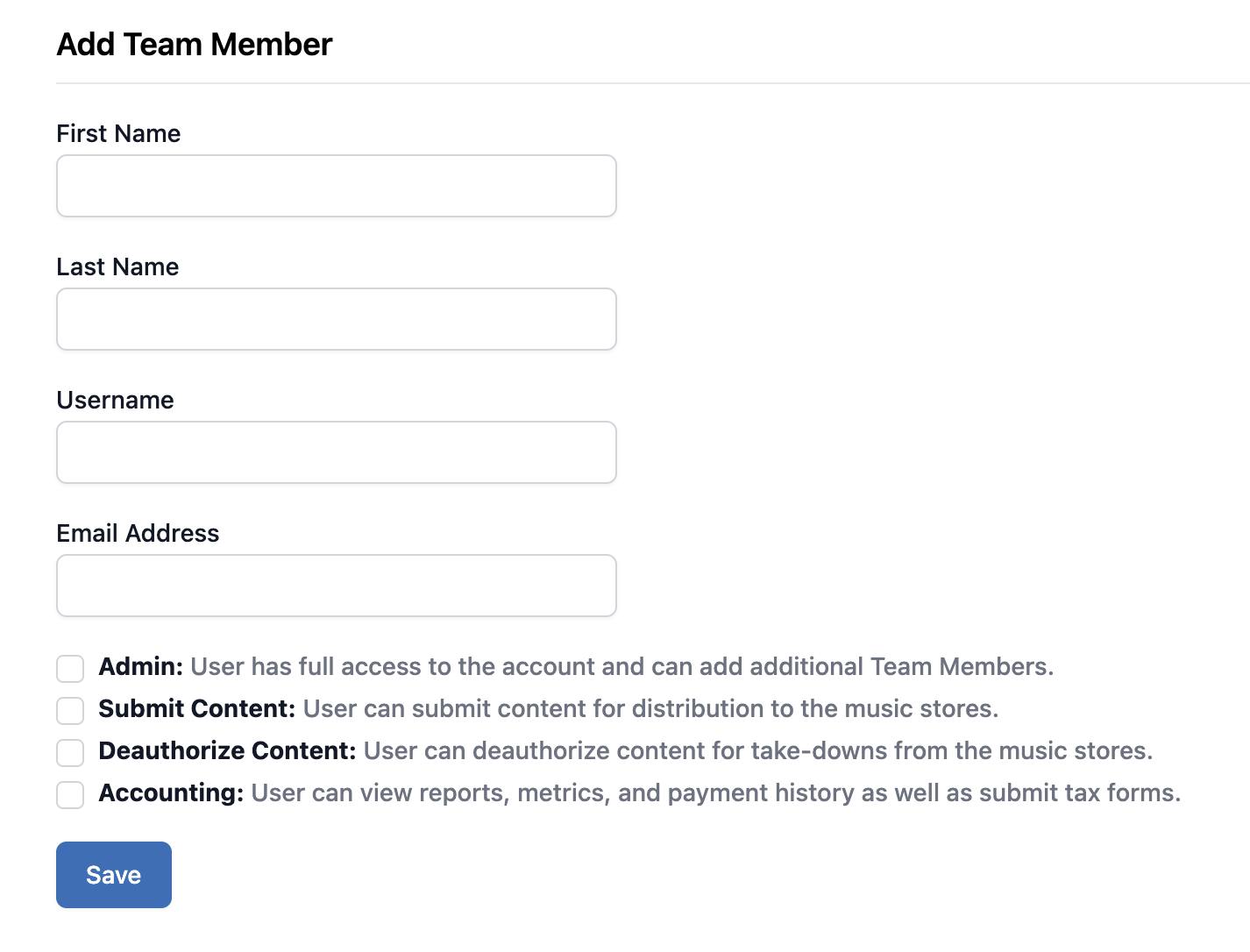Image resolution: width=1250 pixels, height=952 pixels.
Task: Save the new team member
Action: [114, 875]
